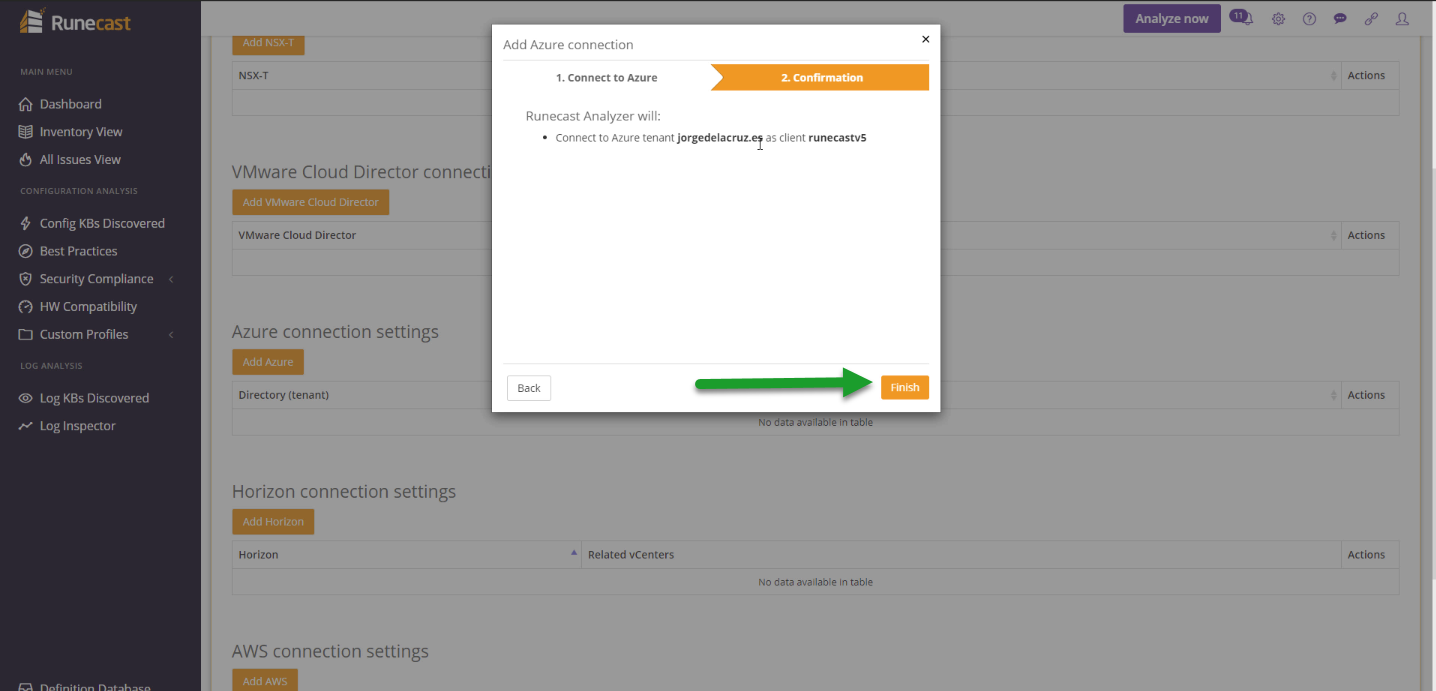This screenshot has height=691, width=1436.
Task: Click the Add VMware Cloud Director button
Action: pyautogui.click(x=310, y=202)
